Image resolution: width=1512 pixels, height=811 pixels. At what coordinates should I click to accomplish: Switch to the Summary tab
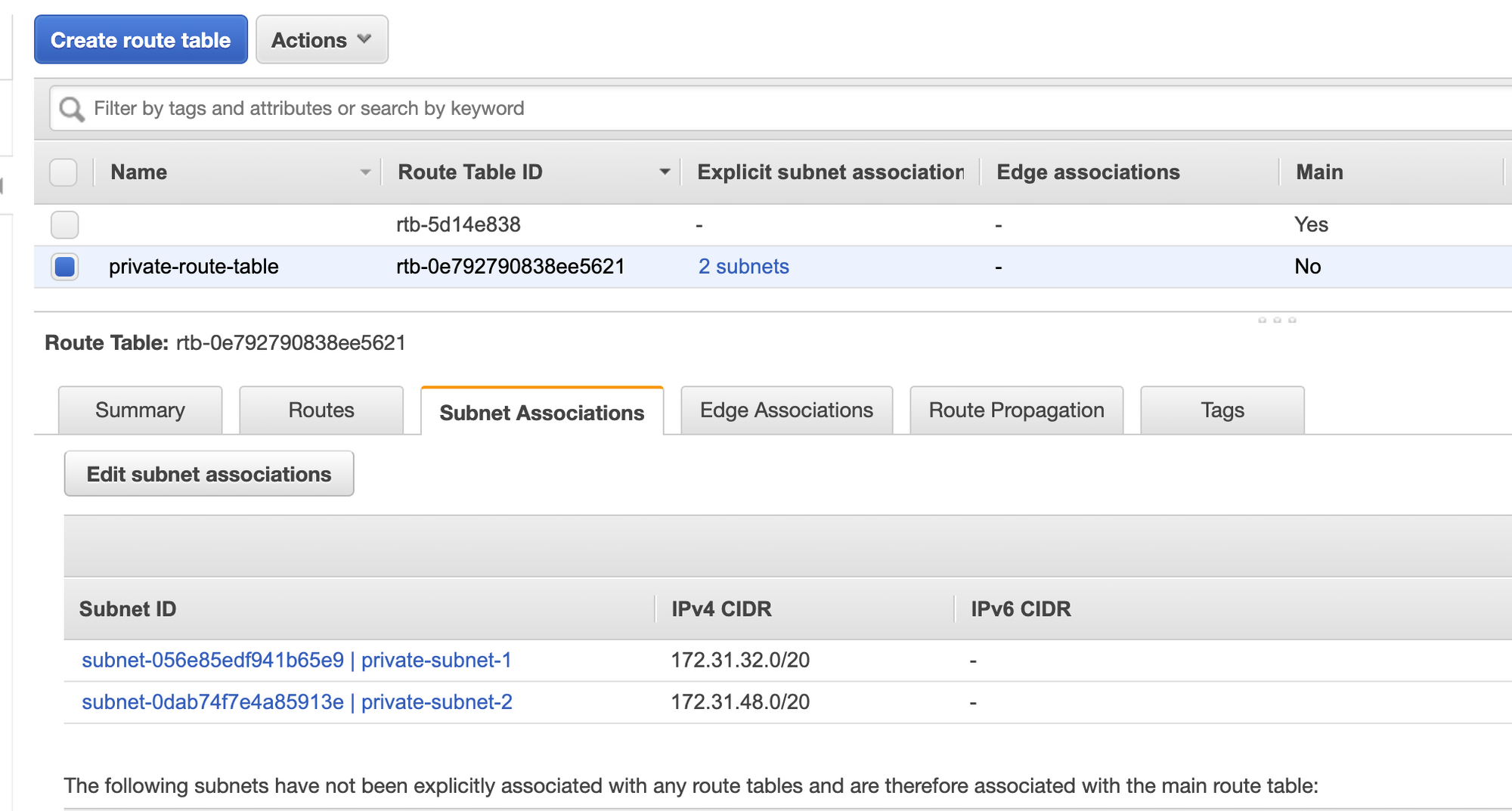[x=140, y=410]
